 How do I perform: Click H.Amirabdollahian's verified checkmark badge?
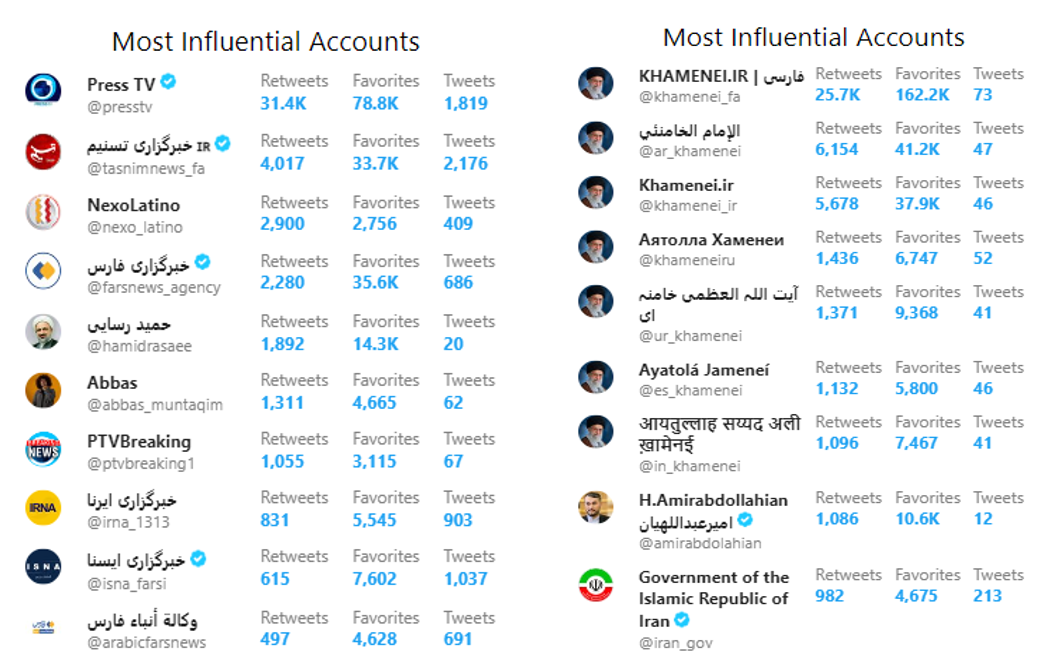pyautogui.click(x=746, y=519)
